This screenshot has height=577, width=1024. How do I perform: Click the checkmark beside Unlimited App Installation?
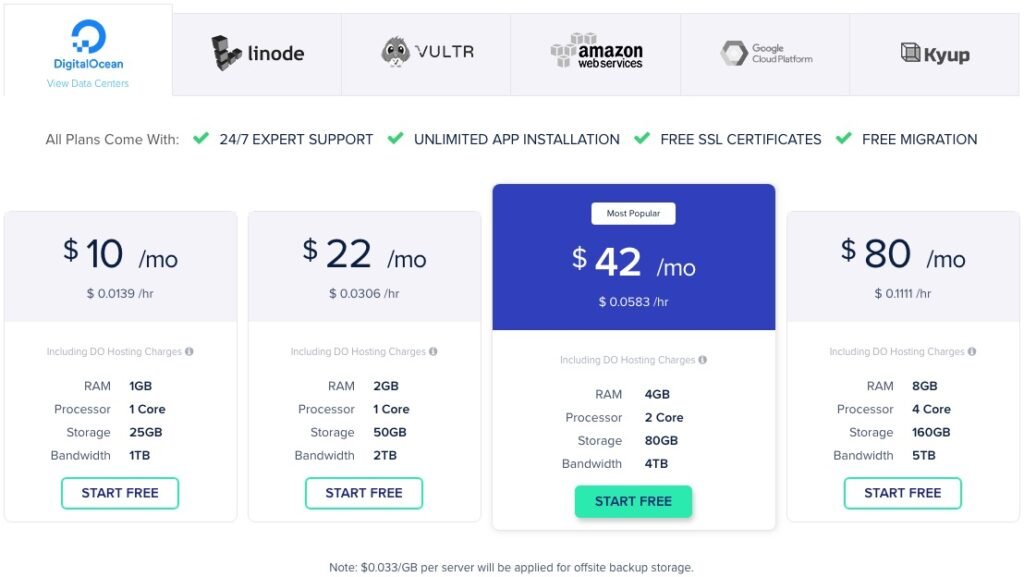click(x=394, y=139)
